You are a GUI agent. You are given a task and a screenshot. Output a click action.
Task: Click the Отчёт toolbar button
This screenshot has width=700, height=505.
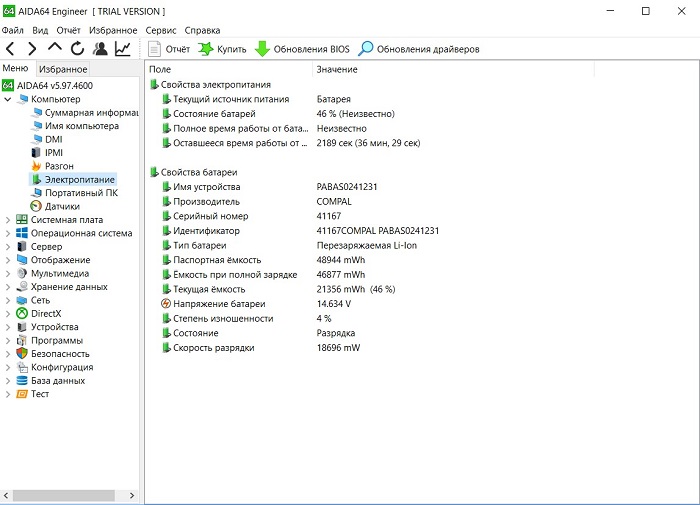pyautogui.click(x=169, y=49)
